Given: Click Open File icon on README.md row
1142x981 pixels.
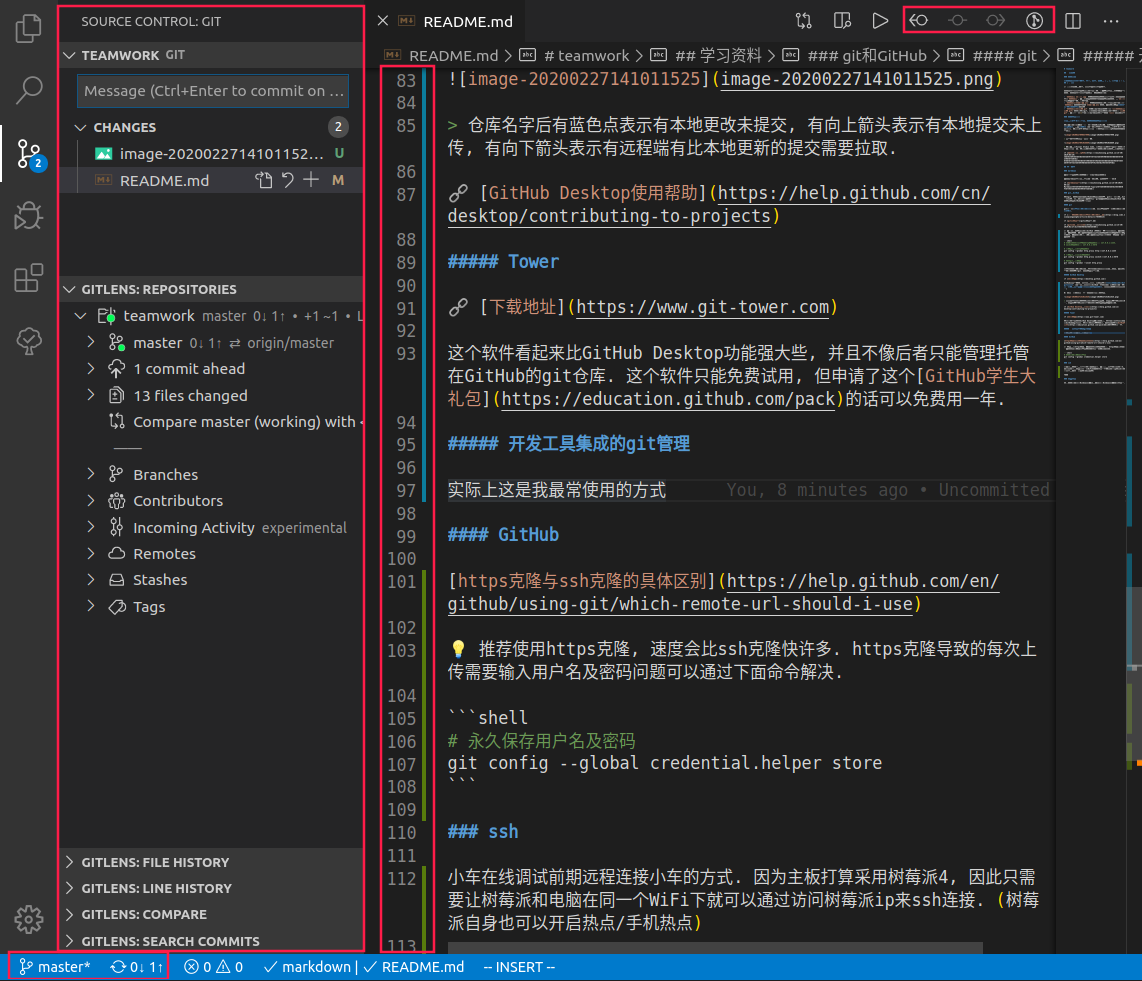Looking at the screenshot, I should pos(264,180).
